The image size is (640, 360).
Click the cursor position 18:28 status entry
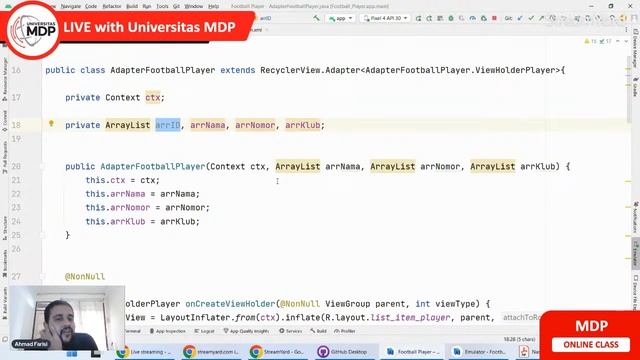coord(519,339)
